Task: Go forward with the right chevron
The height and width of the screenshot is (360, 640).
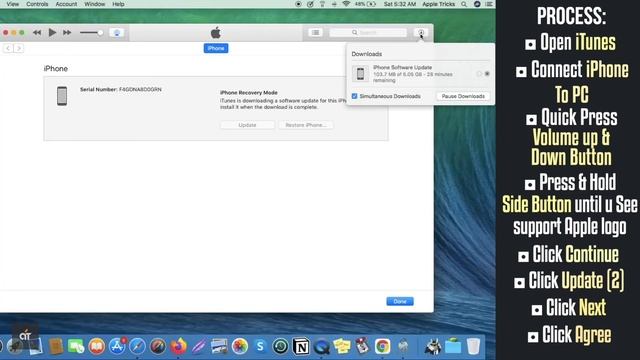Action: (18, 48)
